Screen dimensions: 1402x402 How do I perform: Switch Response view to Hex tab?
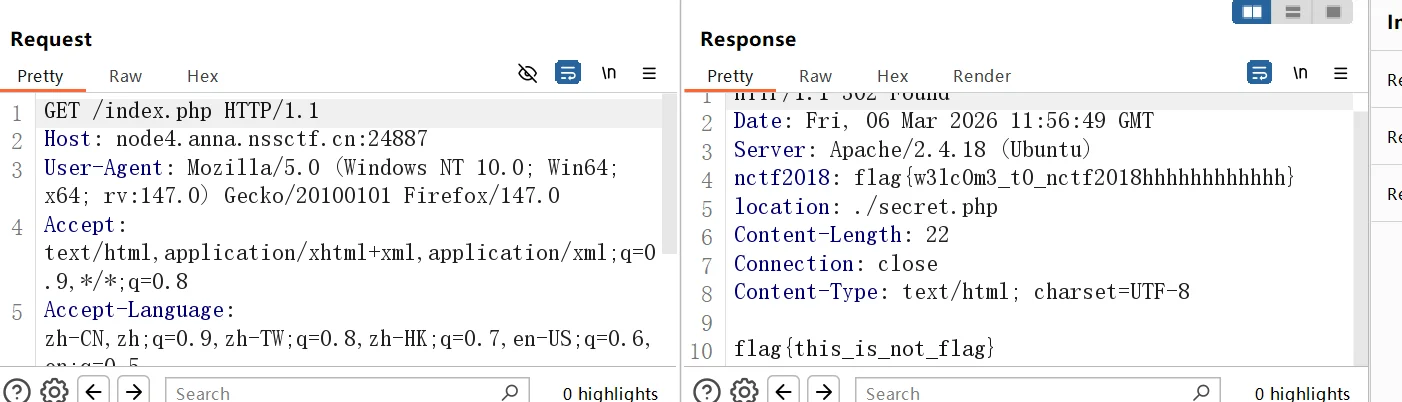coord(892,76)
